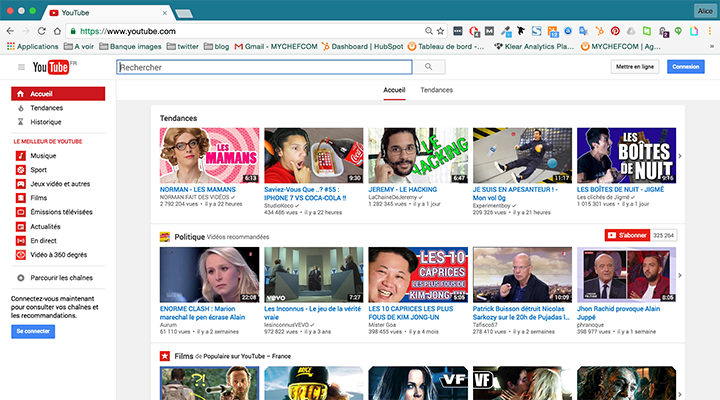
Task: Click the Se connecter button
Action: pyautogui.click(x=33, y=331)
